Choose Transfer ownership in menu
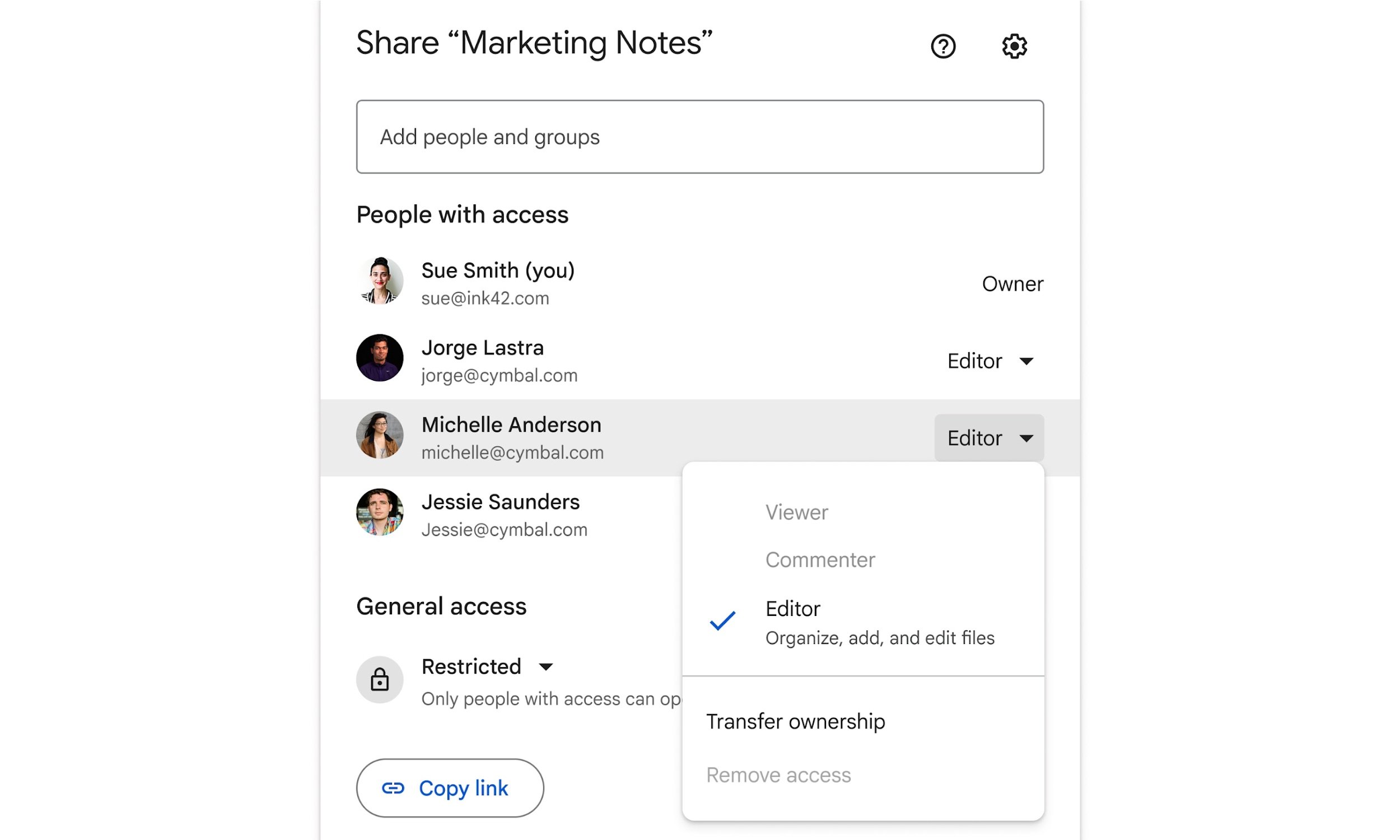The width and height of the screenshot is (1400, 840). (x=795, y=722)
